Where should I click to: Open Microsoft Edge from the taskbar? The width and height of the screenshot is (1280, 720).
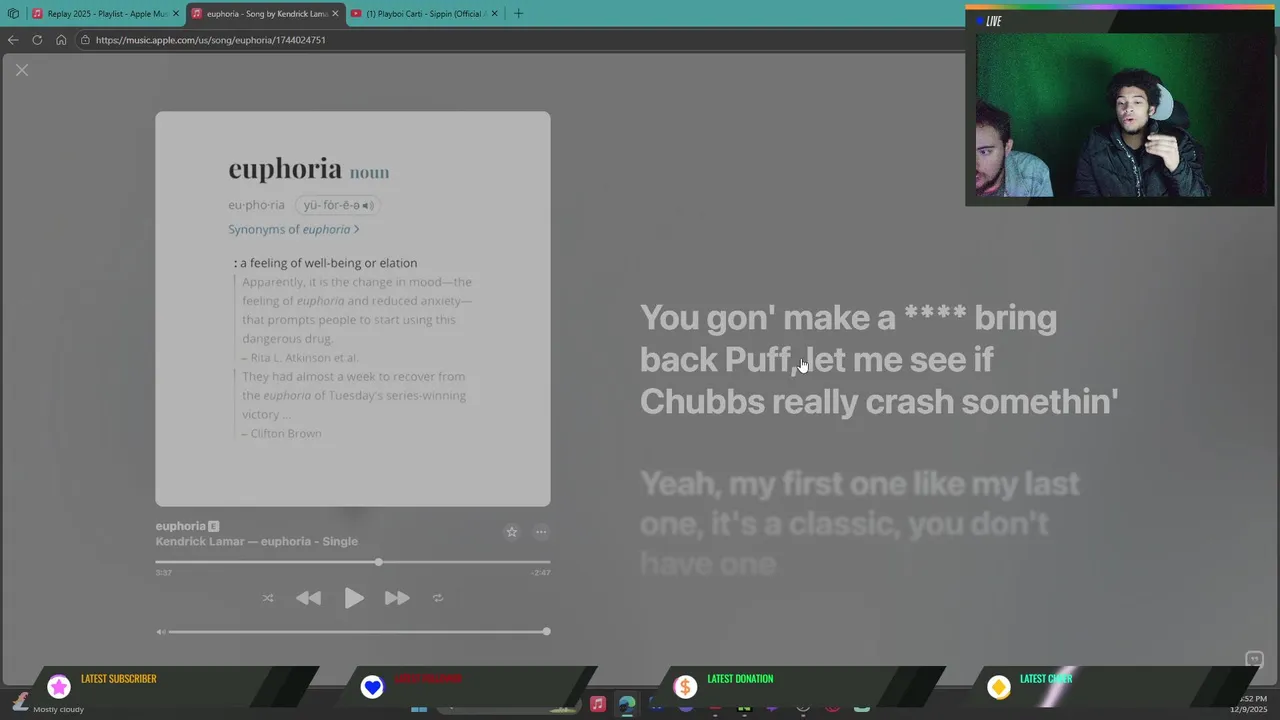pyautogui.click(x=627, y=704)
